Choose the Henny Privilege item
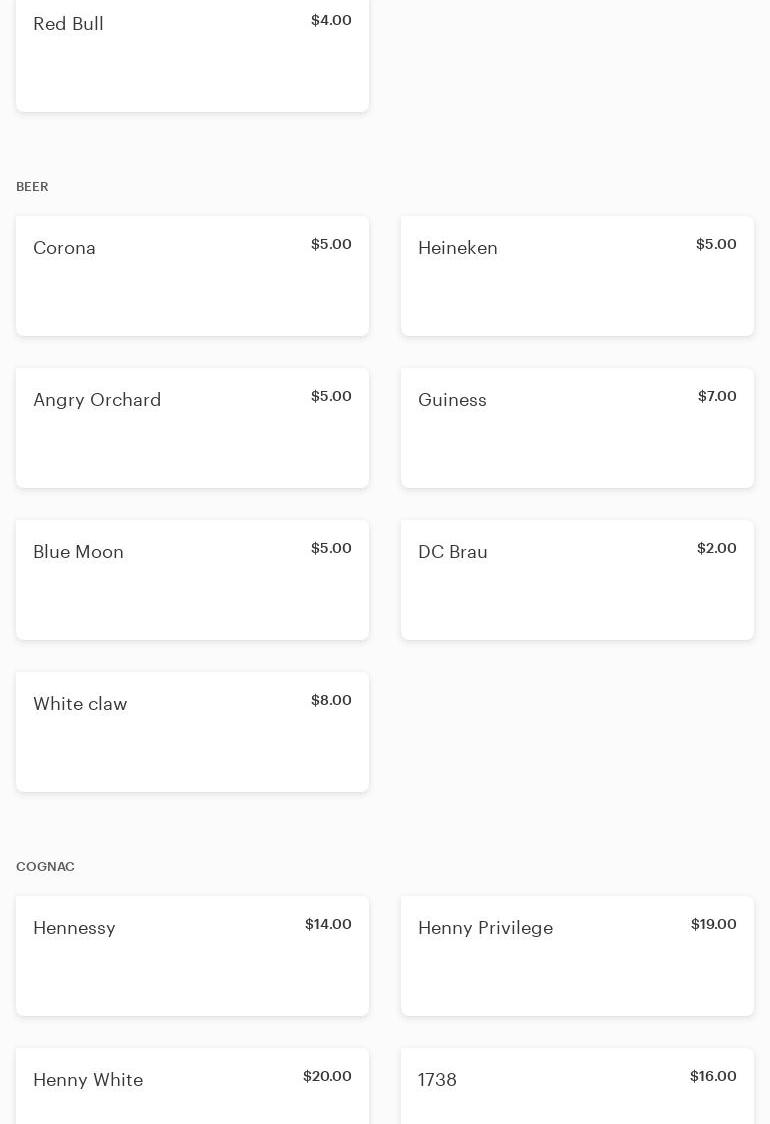770x1124 pixels. [577, 956]
